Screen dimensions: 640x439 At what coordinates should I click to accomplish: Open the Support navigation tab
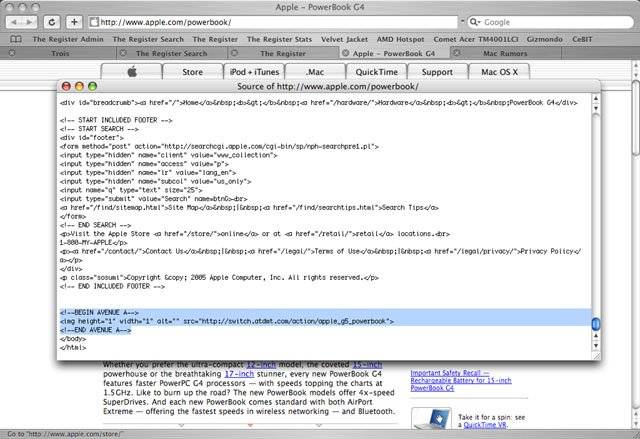(x=437, y=72)
